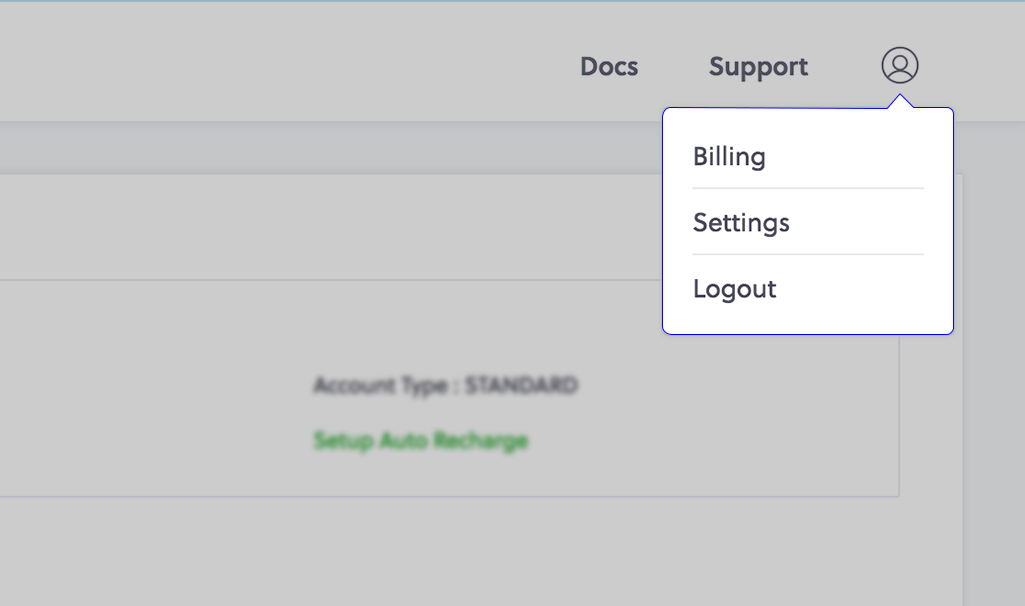Click the Account Type : STANDARD text
Image resolution: width=1025 pixels, height=606 pixels.
pyautogui.click(x=445, y=385)
